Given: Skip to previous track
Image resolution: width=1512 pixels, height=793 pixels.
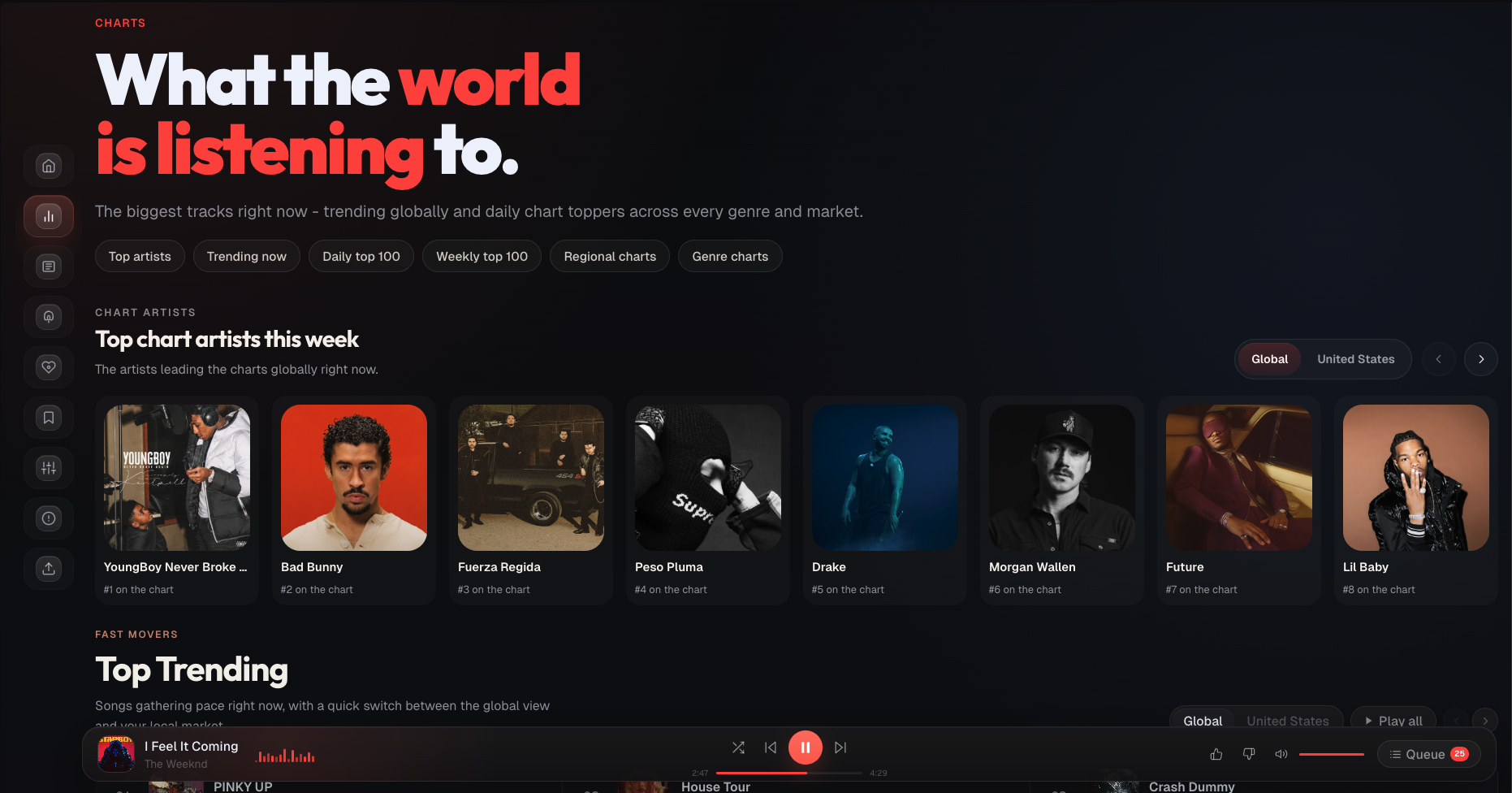Looking at the screenshot, I should click(x=771, y=747).
